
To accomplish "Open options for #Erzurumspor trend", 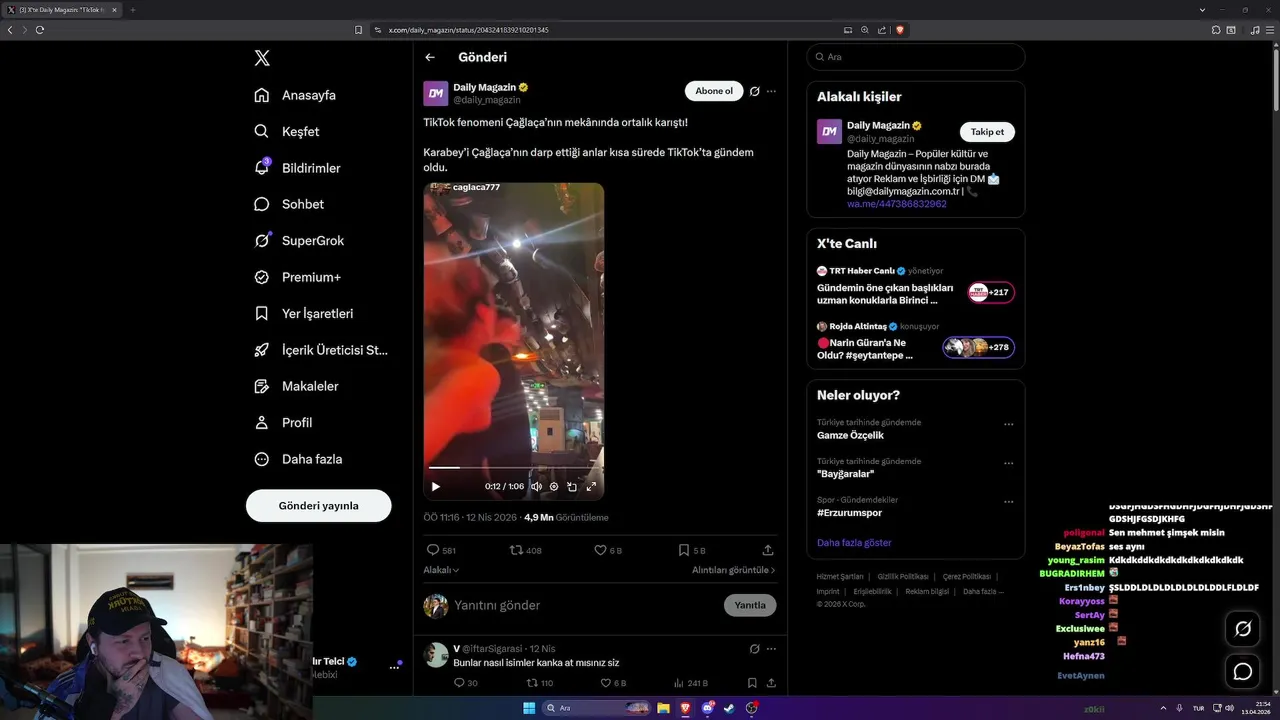I will point(1009,501).
